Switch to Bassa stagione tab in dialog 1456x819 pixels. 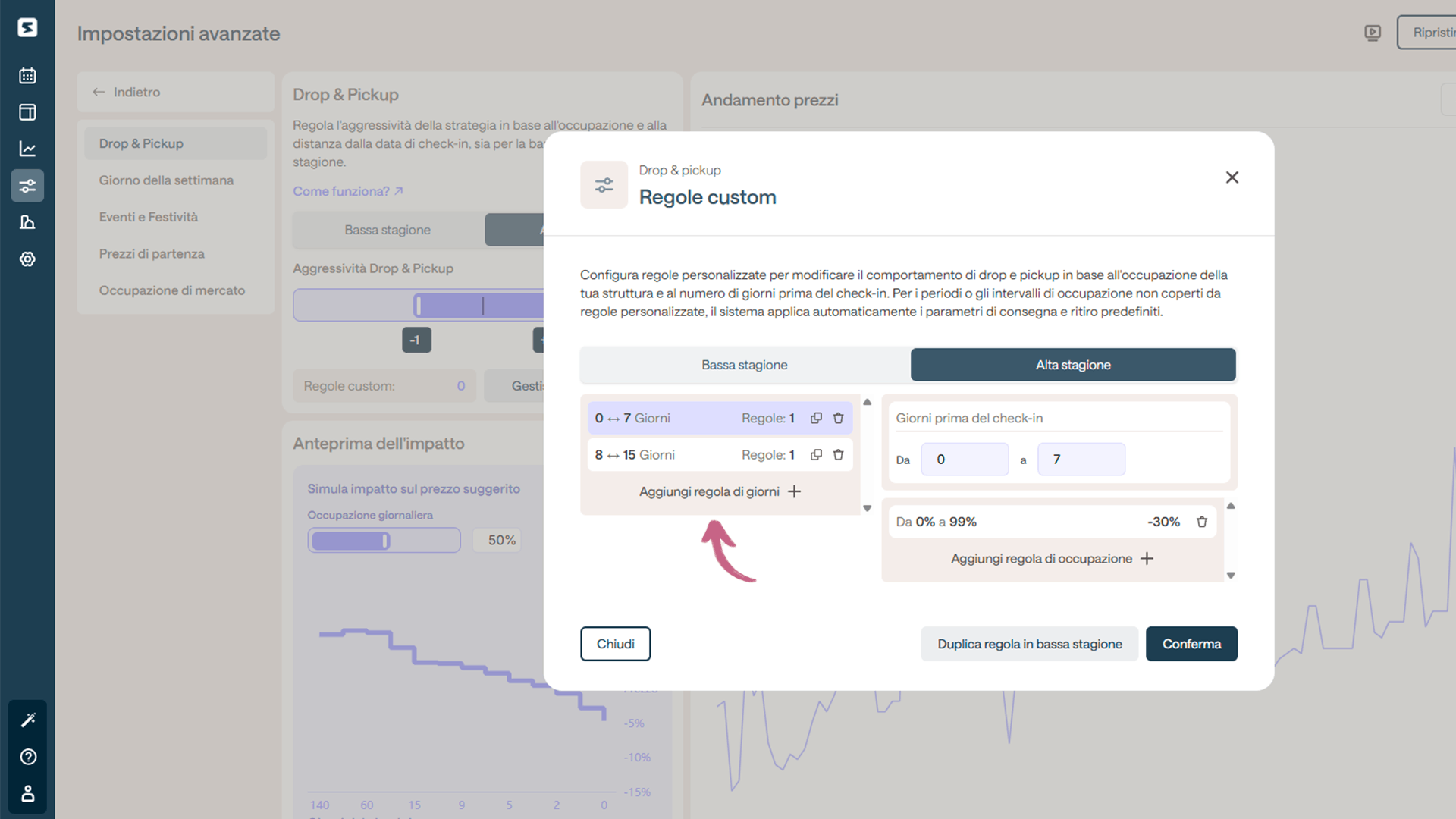[745, 365]
